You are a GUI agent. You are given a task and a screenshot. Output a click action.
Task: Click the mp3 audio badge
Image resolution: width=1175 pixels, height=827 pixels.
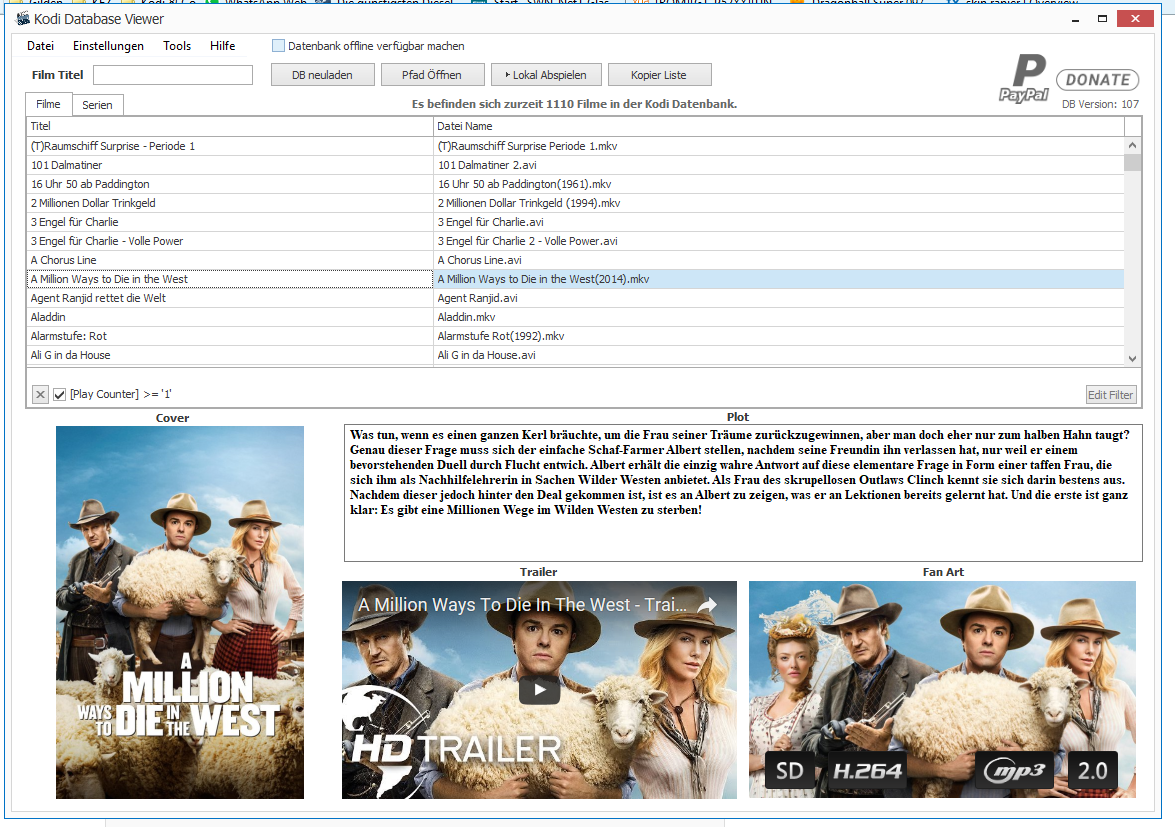pos(1014,771)
